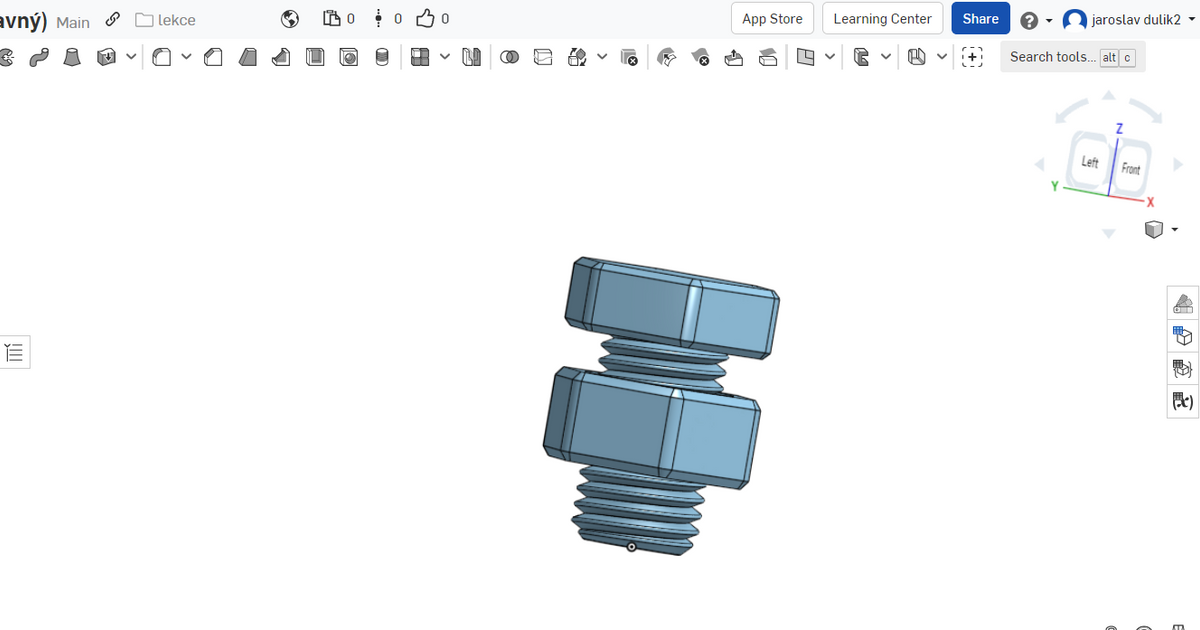Toggle the custom tables panel
The width and height of the screenshot is (1200, 630).
click(x=1182, y=368)
